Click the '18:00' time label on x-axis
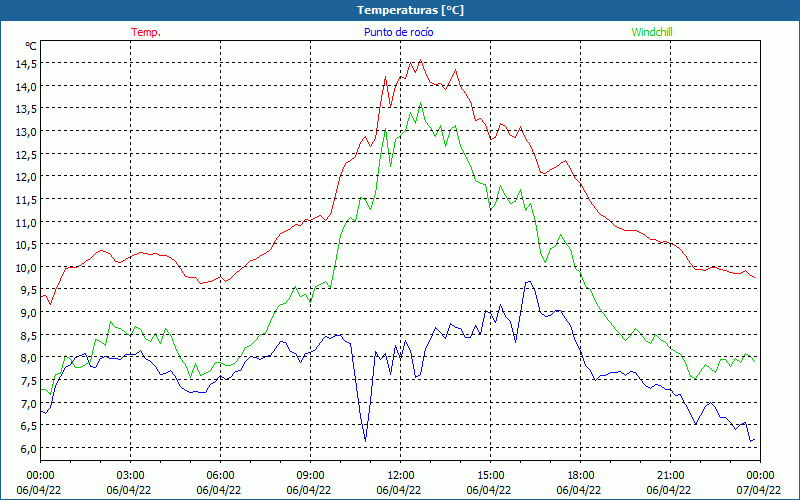 (x=579, y=476)
